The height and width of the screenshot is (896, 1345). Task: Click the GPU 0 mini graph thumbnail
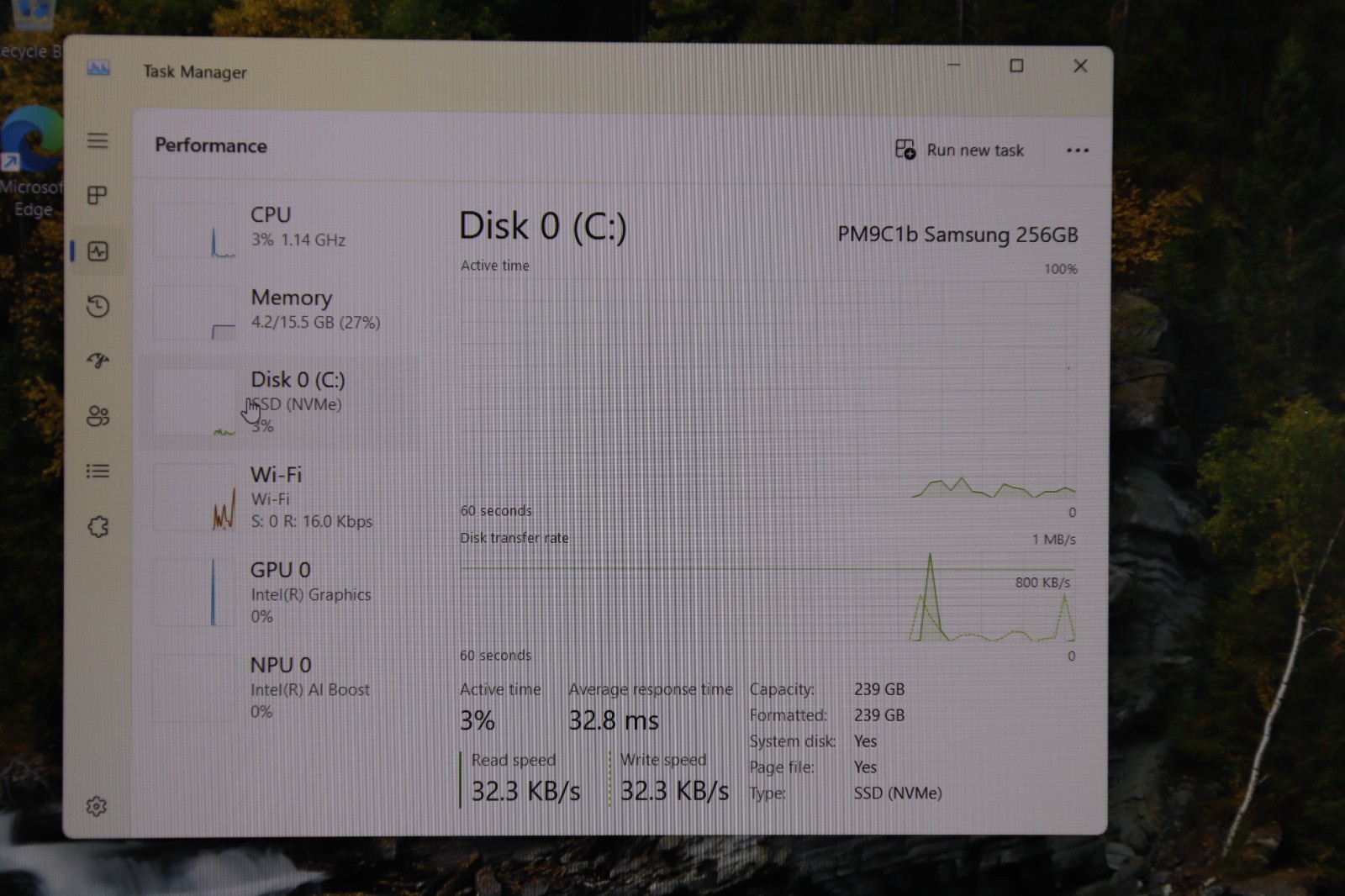pyautogui.click(x=195, y=593)
